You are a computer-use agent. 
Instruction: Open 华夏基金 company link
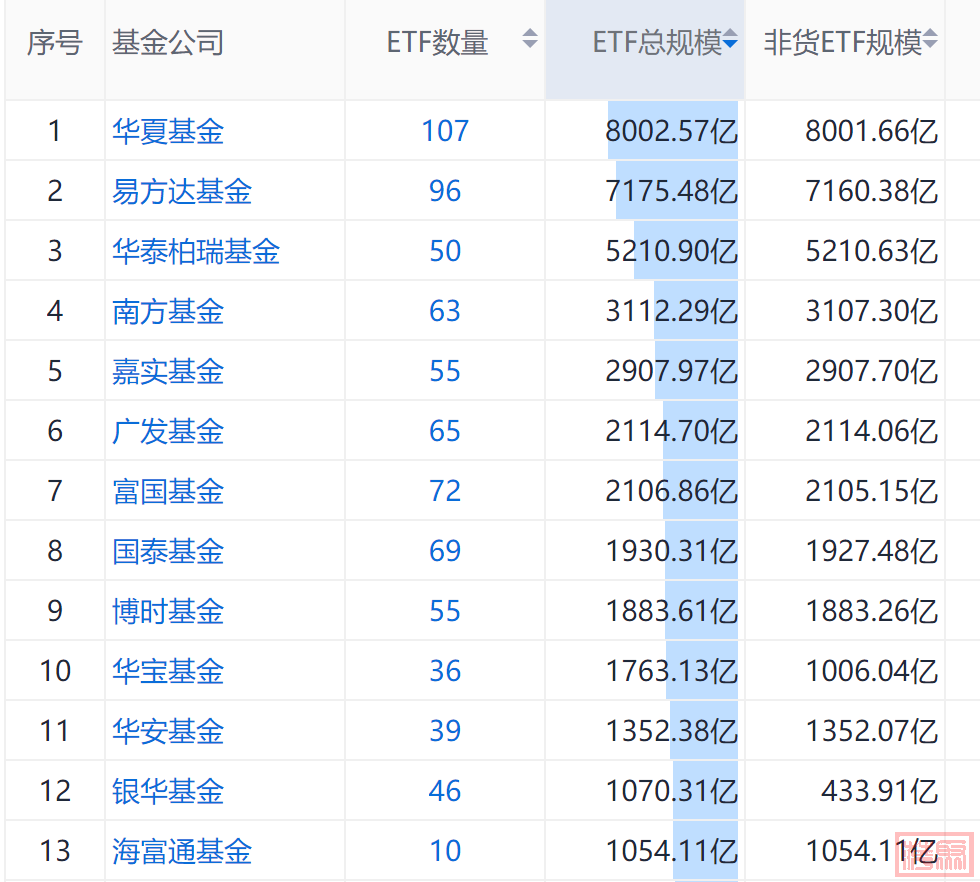168,131
